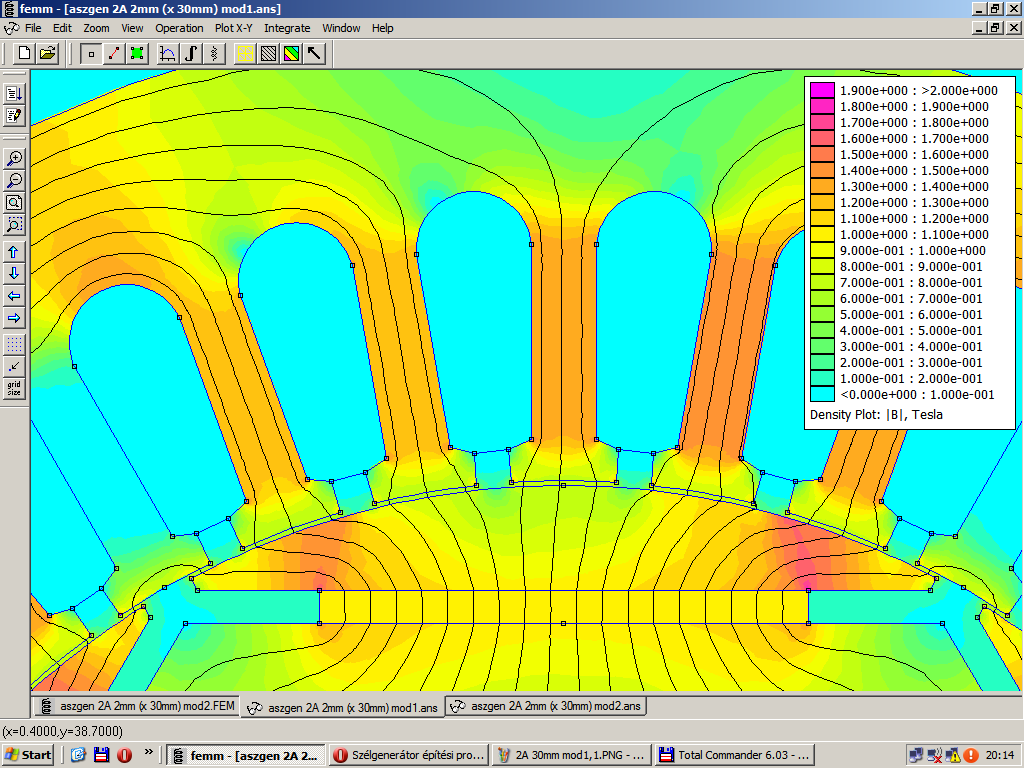Screen dimensions: 1024x768
Task: Click the floppy disk quick launch icon
Action: (101, 755)
